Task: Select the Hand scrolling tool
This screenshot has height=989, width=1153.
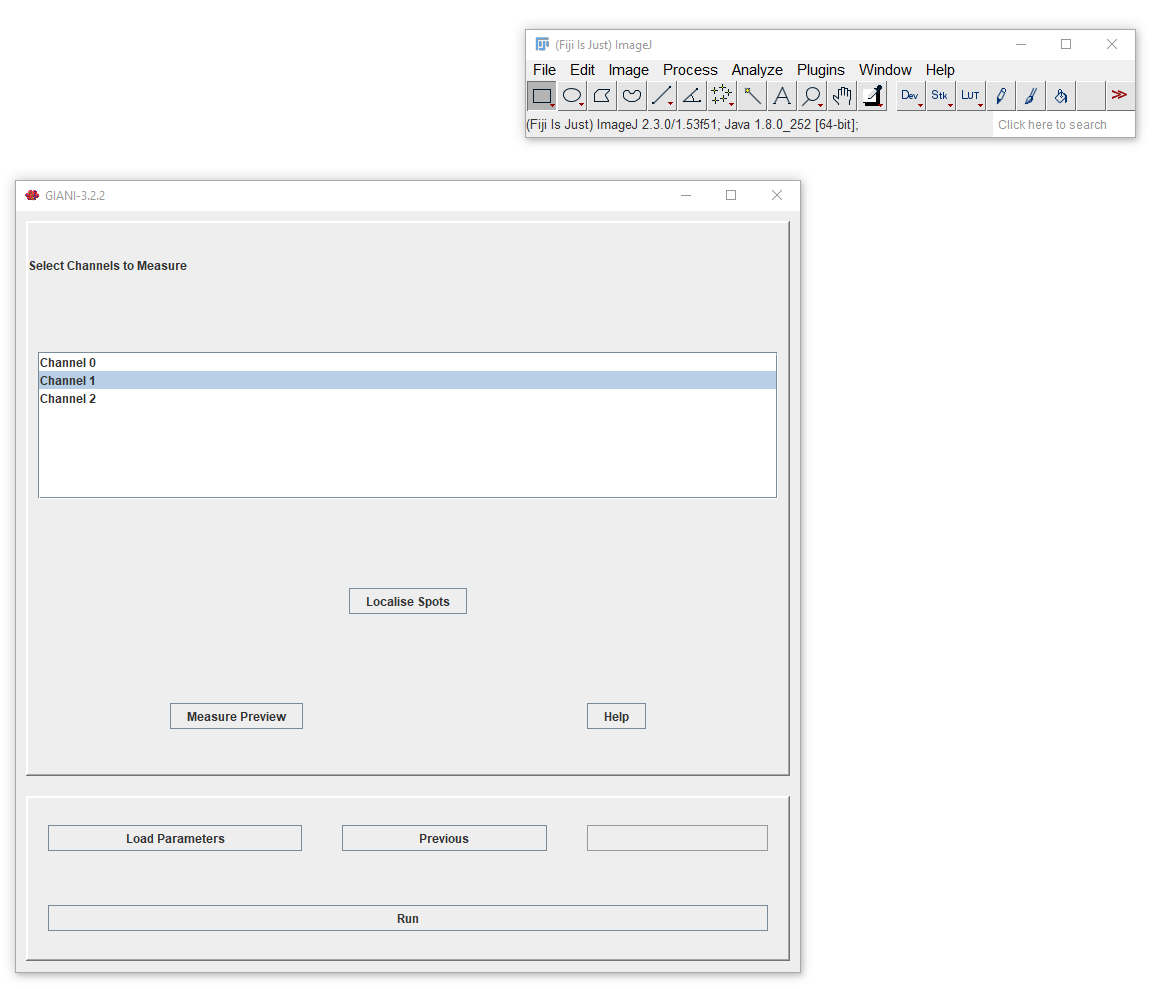Action: pyautogui.click(x=843, y=96)
